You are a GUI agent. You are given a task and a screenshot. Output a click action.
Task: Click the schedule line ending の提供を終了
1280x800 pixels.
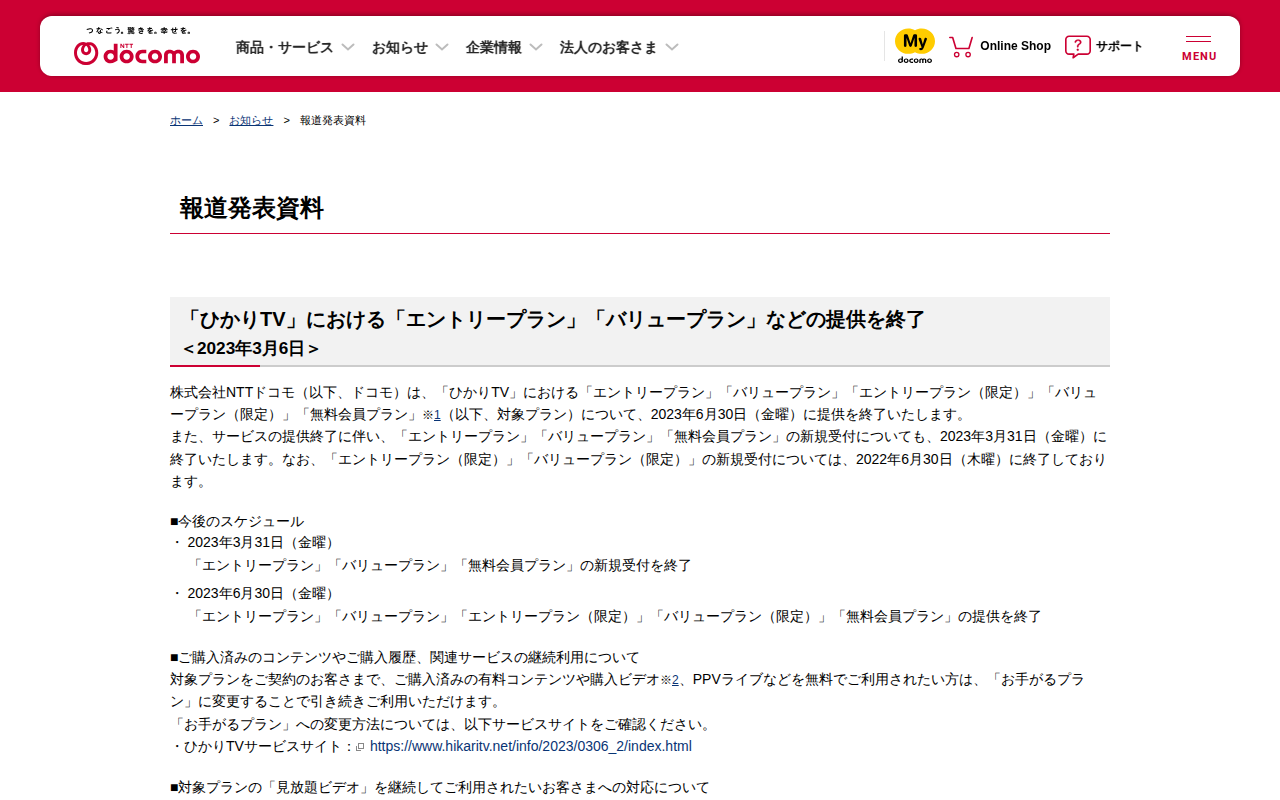(x=615, y=617)
